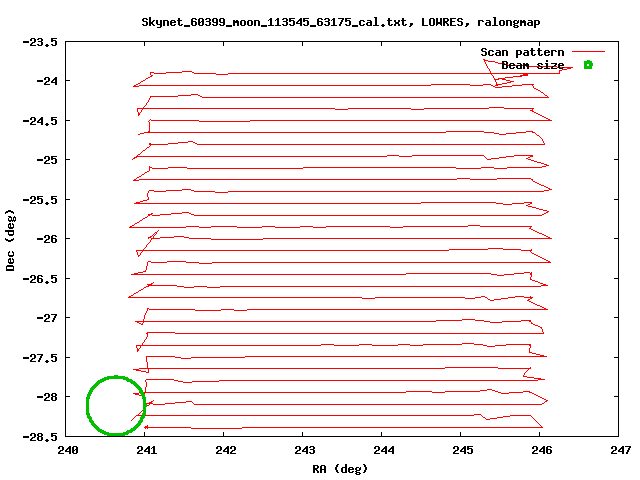This screenshot has width=640, height=480.
Task: Click the y-axis tick label -27.5
Action: (x=40, y=358)
